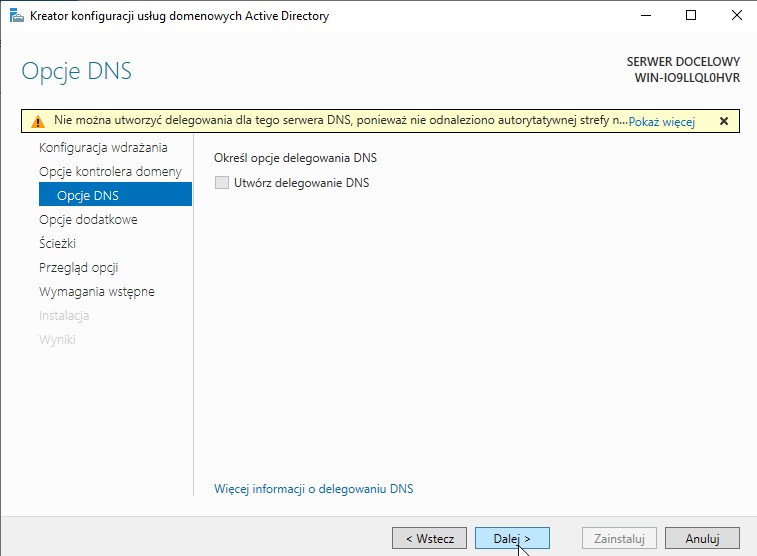The width and height of the screenshot is (757, 556).
Task: Click the yellow warning triangle icon
Action: click(x=37, y=121)
